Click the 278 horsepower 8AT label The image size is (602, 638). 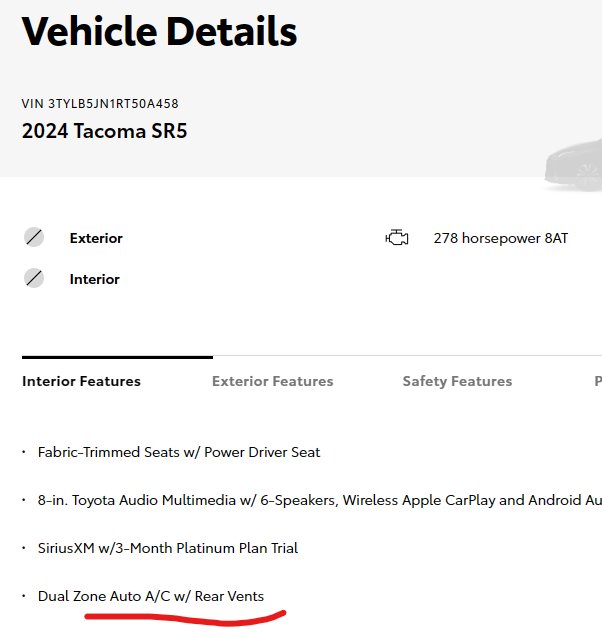pos(500,238)
